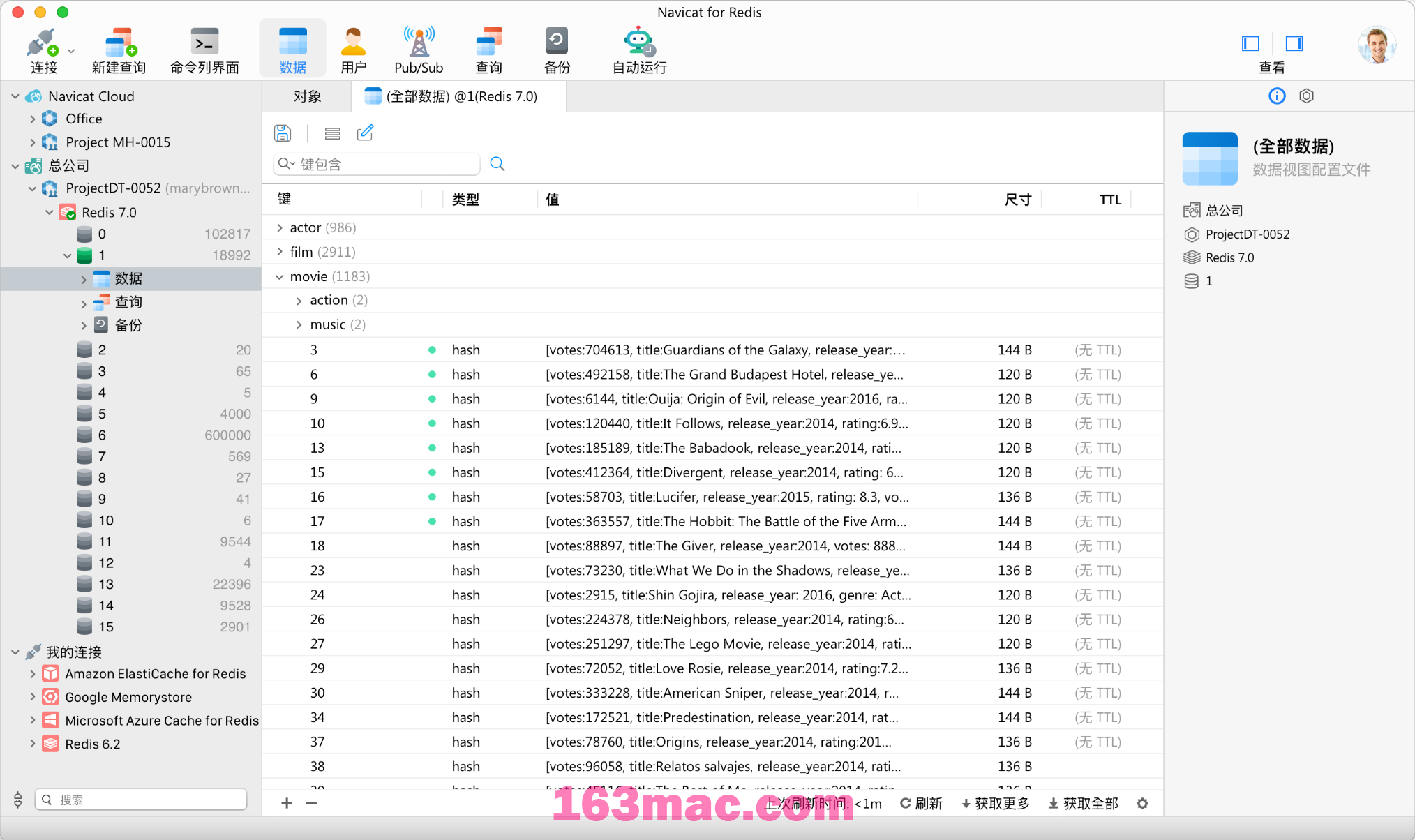The width and height of the screenshot is (1415, 840).
Task: Select 查询 node under database 1
Action: pos(128,301)
